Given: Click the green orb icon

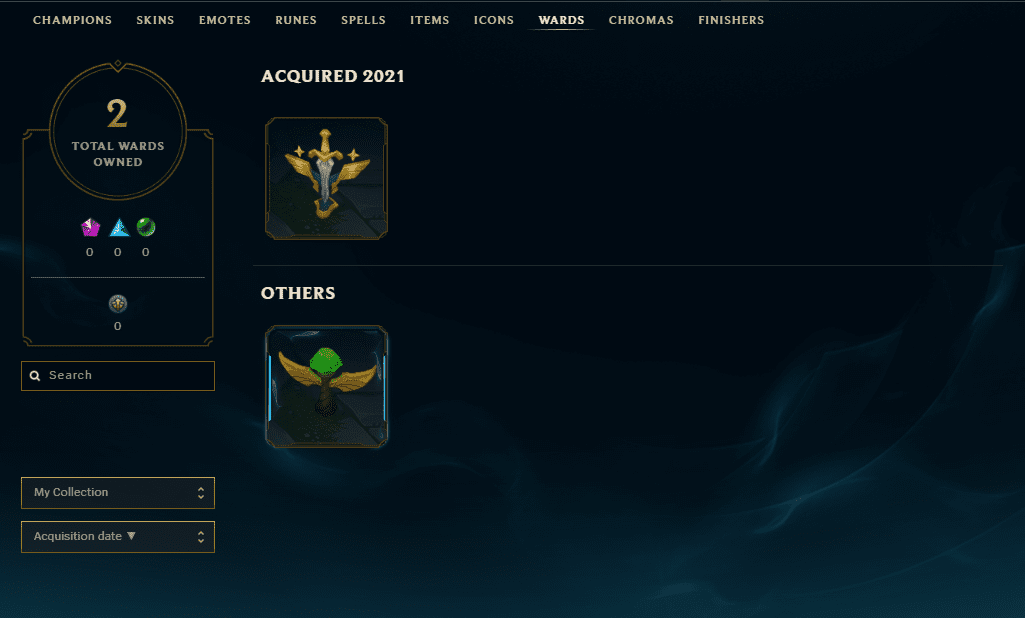Looking at the screenshot, I should point(146,227).
